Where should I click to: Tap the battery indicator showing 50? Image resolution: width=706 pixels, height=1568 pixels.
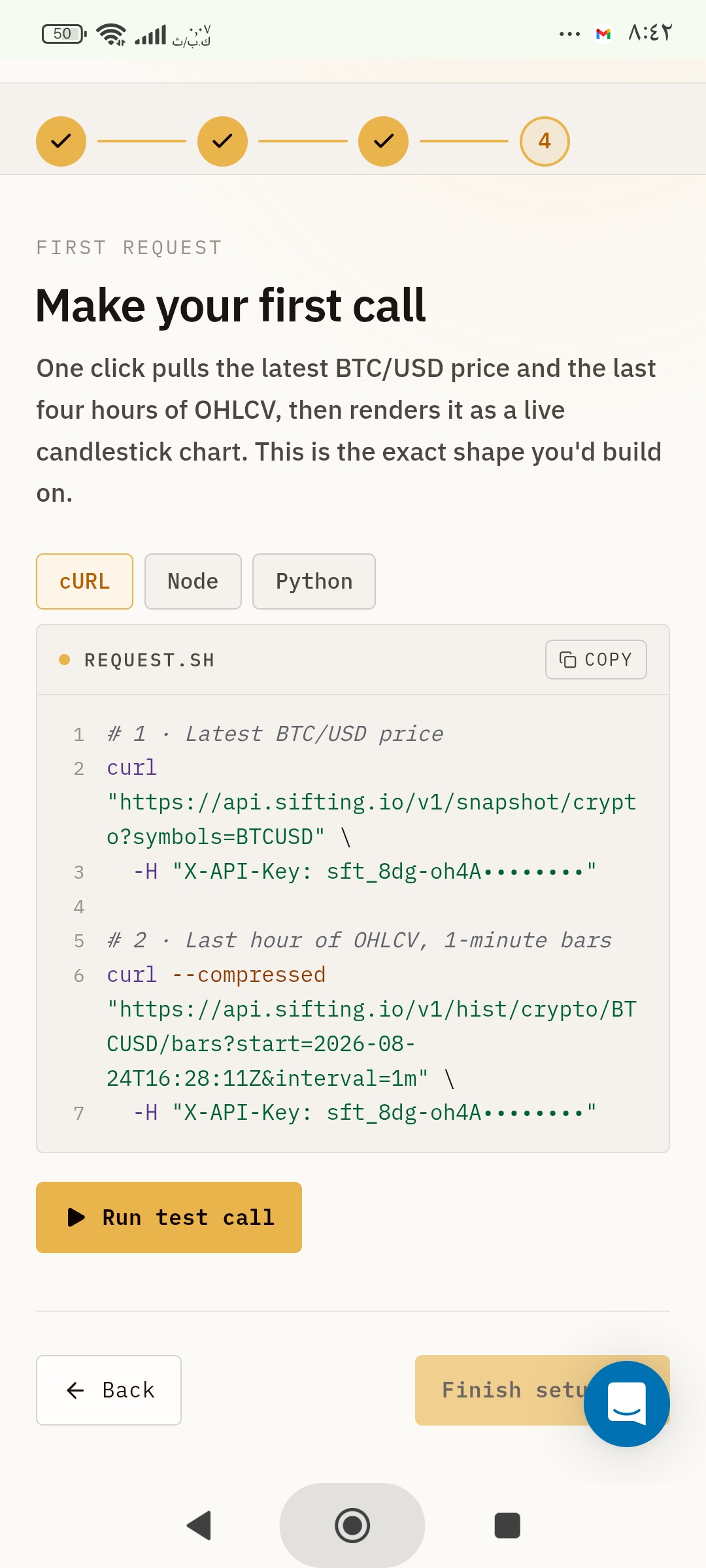point(64,34)
